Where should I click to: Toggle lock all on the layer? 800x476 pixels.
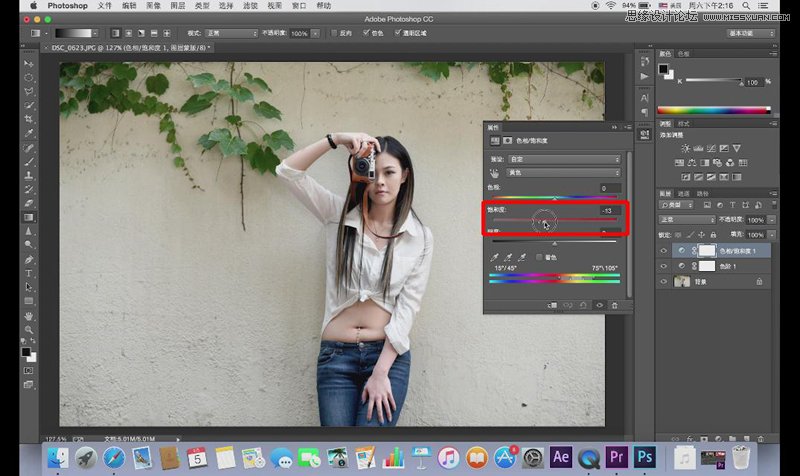click(x=713, y=235)
